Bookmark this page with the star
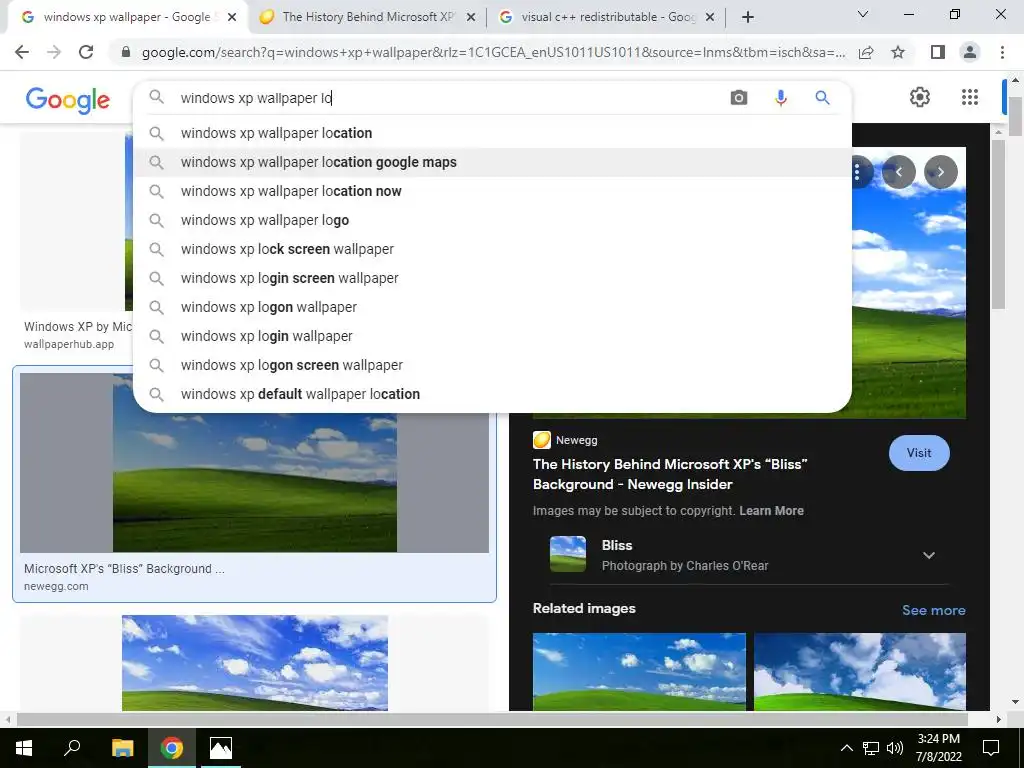1024x768 pixels. [x=898, y=52]
